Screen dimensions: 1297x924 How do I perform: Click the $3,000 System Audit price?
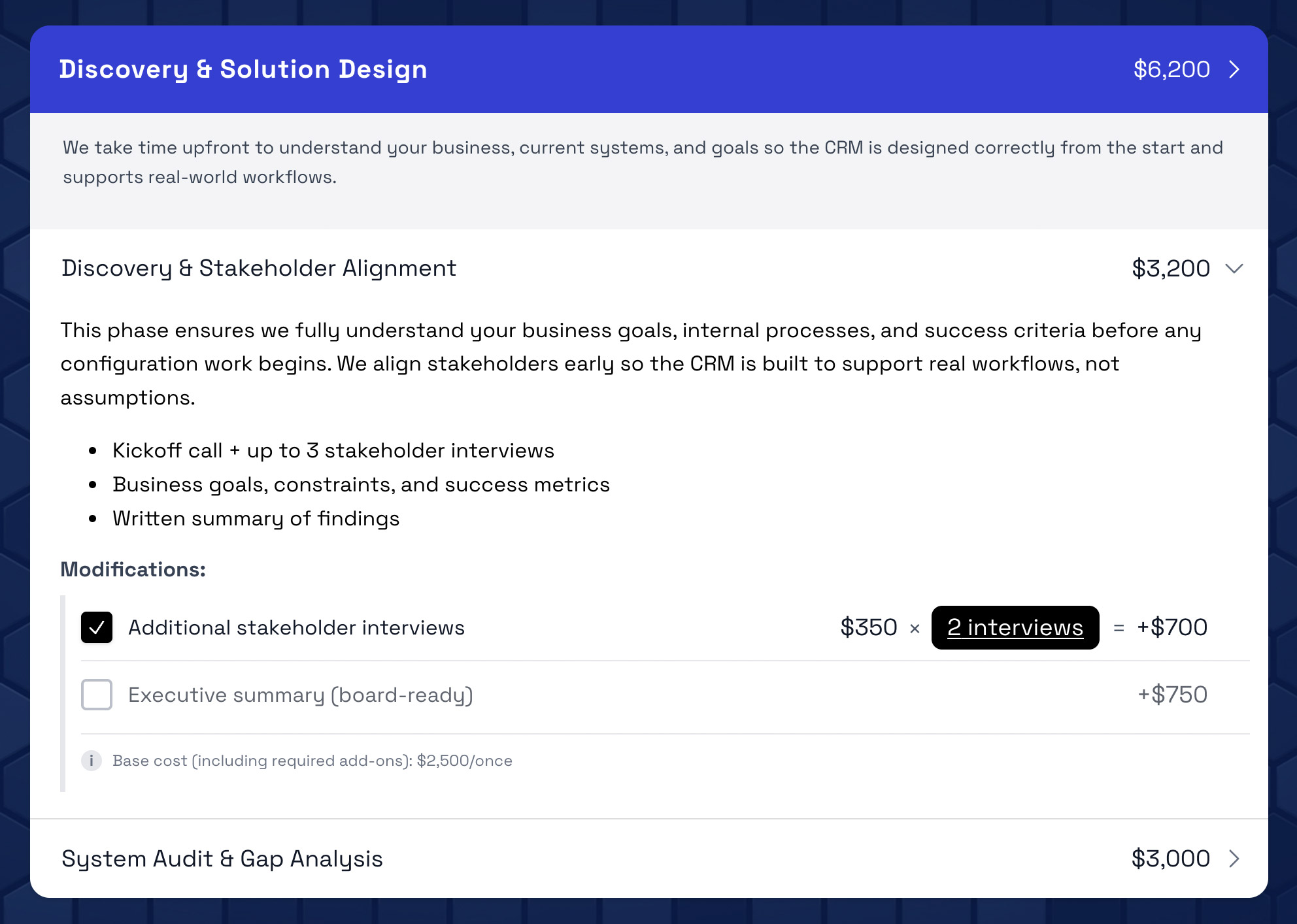pos(1170,859)
